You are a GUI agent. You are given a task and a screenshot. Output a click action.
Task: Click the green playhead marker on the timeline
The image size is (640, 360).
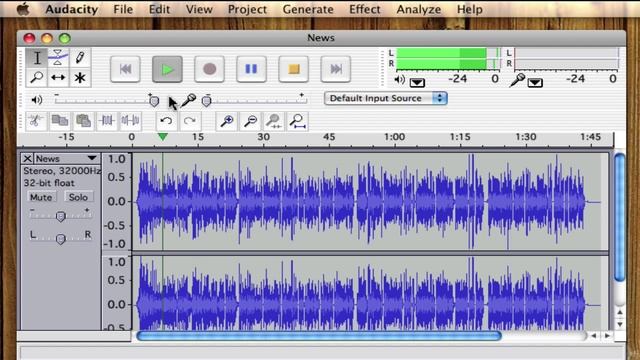[163, 137]
